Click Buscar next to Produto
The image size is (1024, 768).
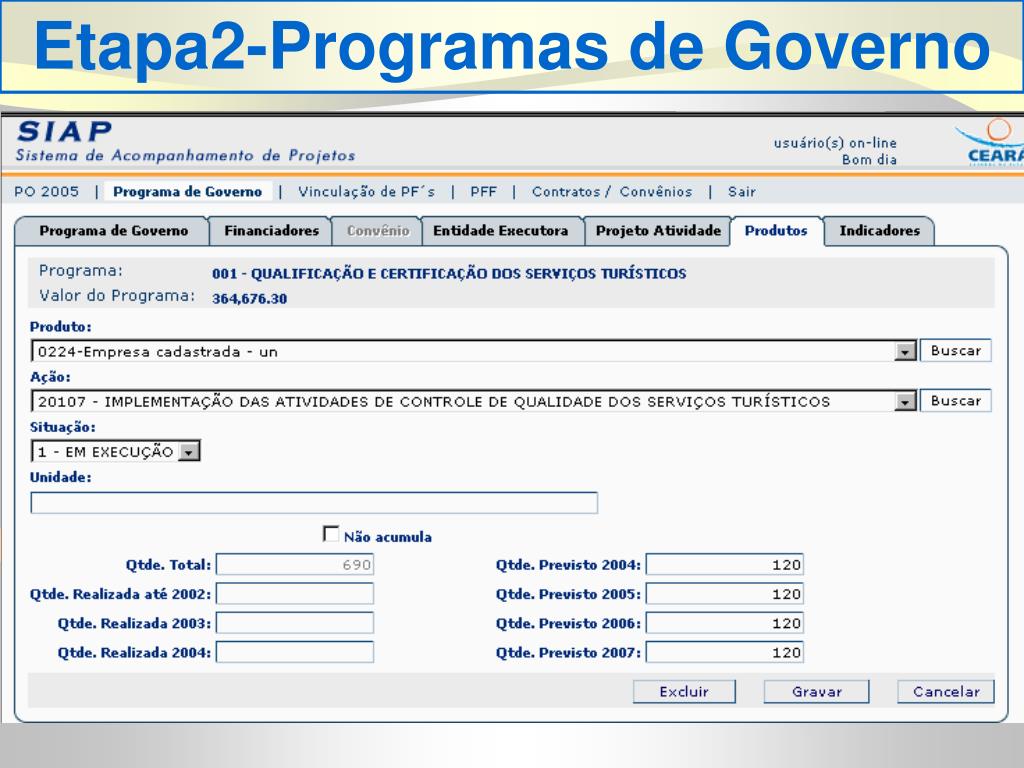(955, 351)
